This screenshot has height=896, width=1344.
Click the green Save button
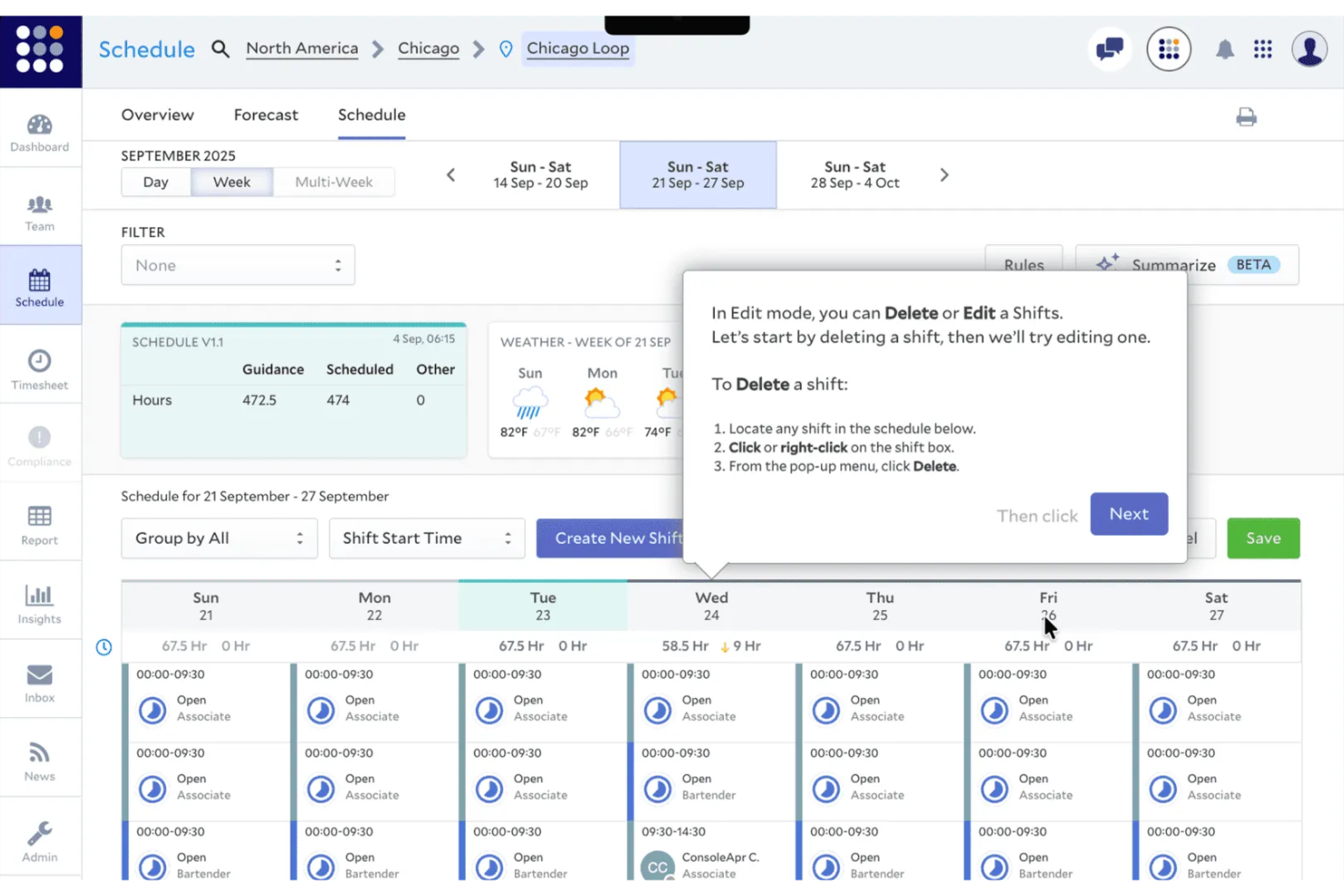[1263, 538]
